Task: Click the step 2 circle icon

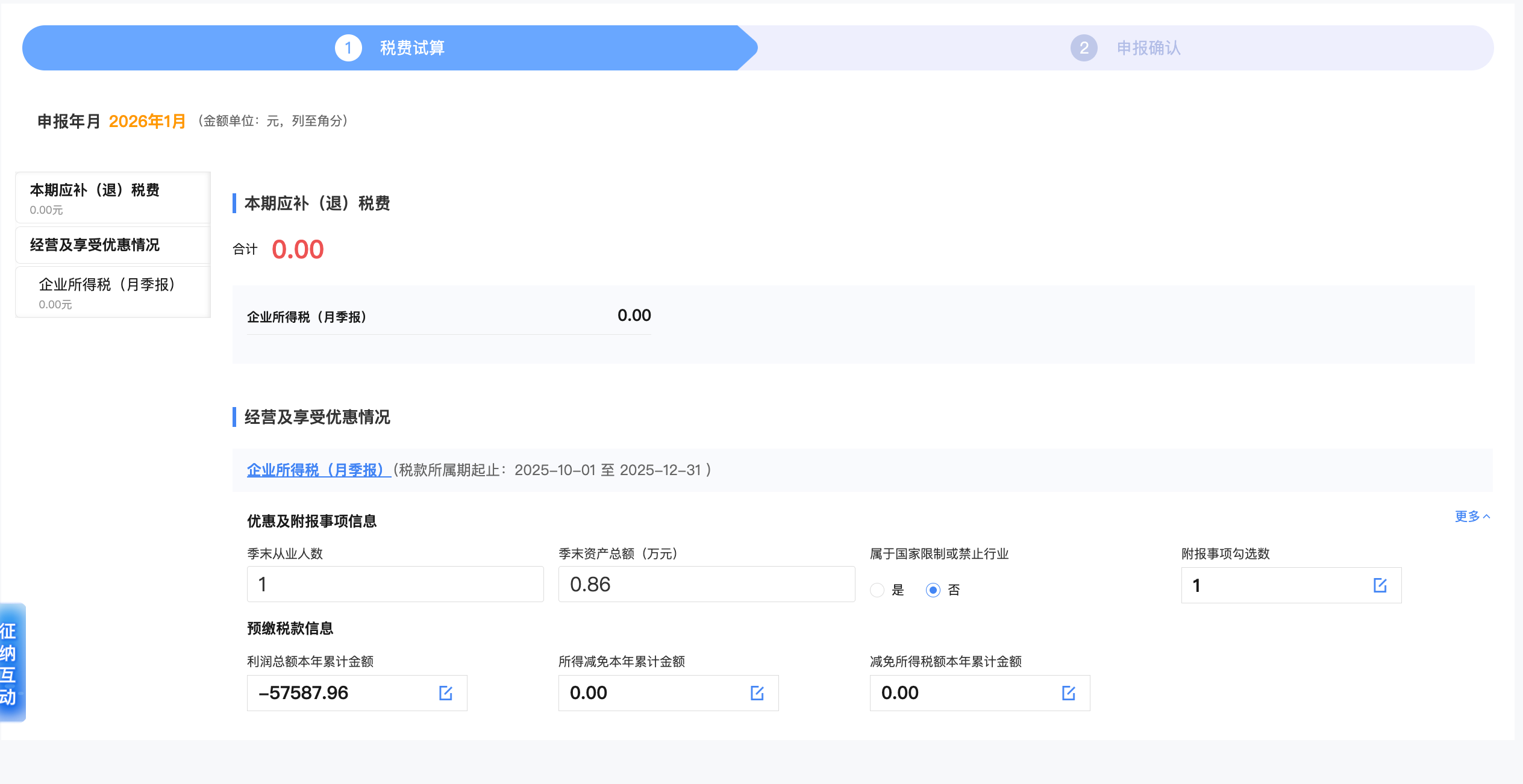Action: click(1084, 48)
